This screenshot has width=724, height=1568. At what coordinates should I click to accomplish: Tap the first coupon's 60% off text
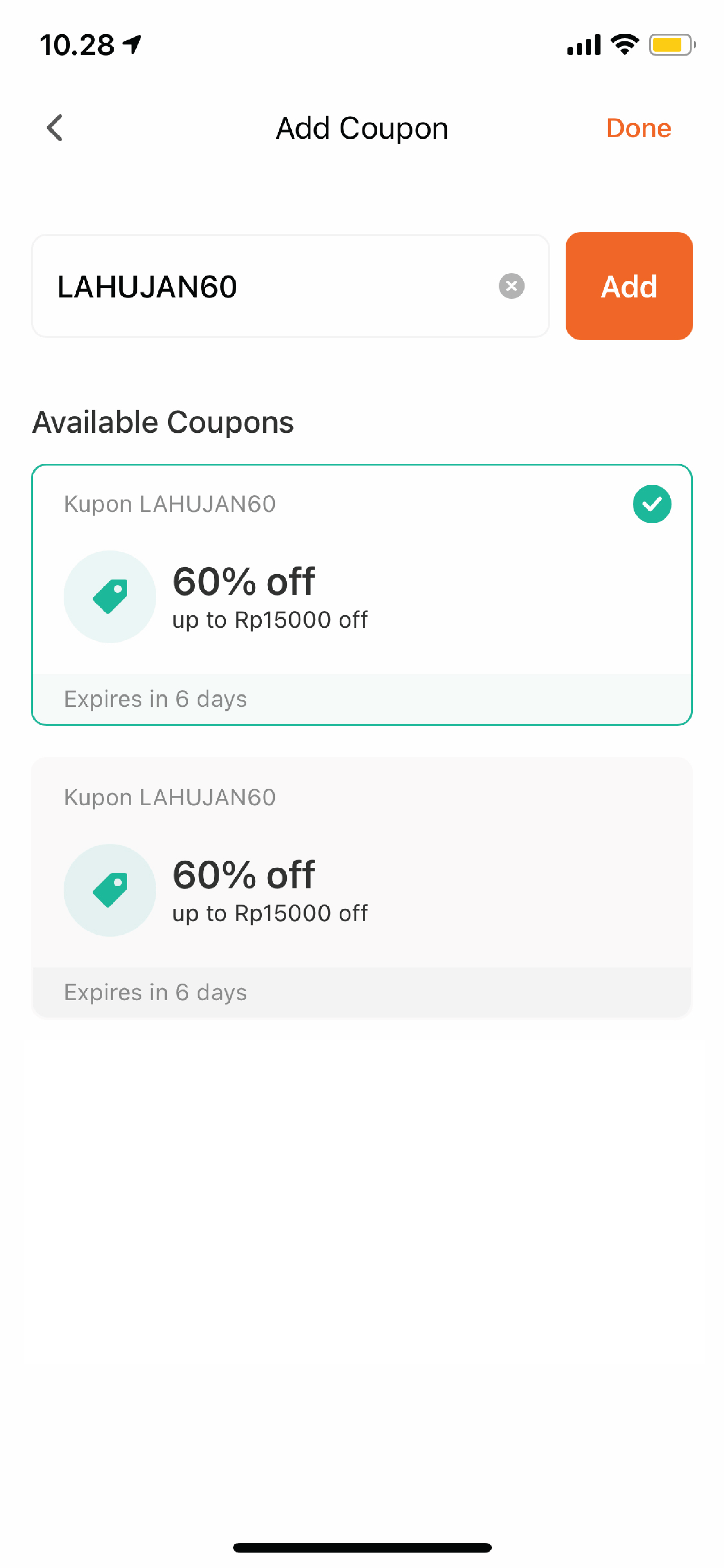(243, 581)
